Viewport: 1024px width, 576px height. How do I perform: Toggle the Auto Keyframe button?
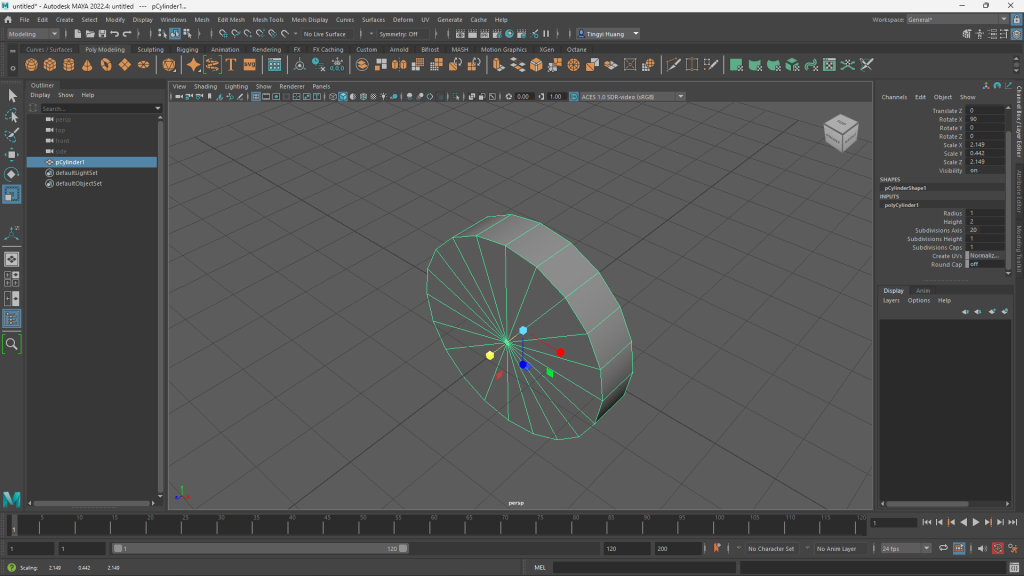(x=997, y=549)
